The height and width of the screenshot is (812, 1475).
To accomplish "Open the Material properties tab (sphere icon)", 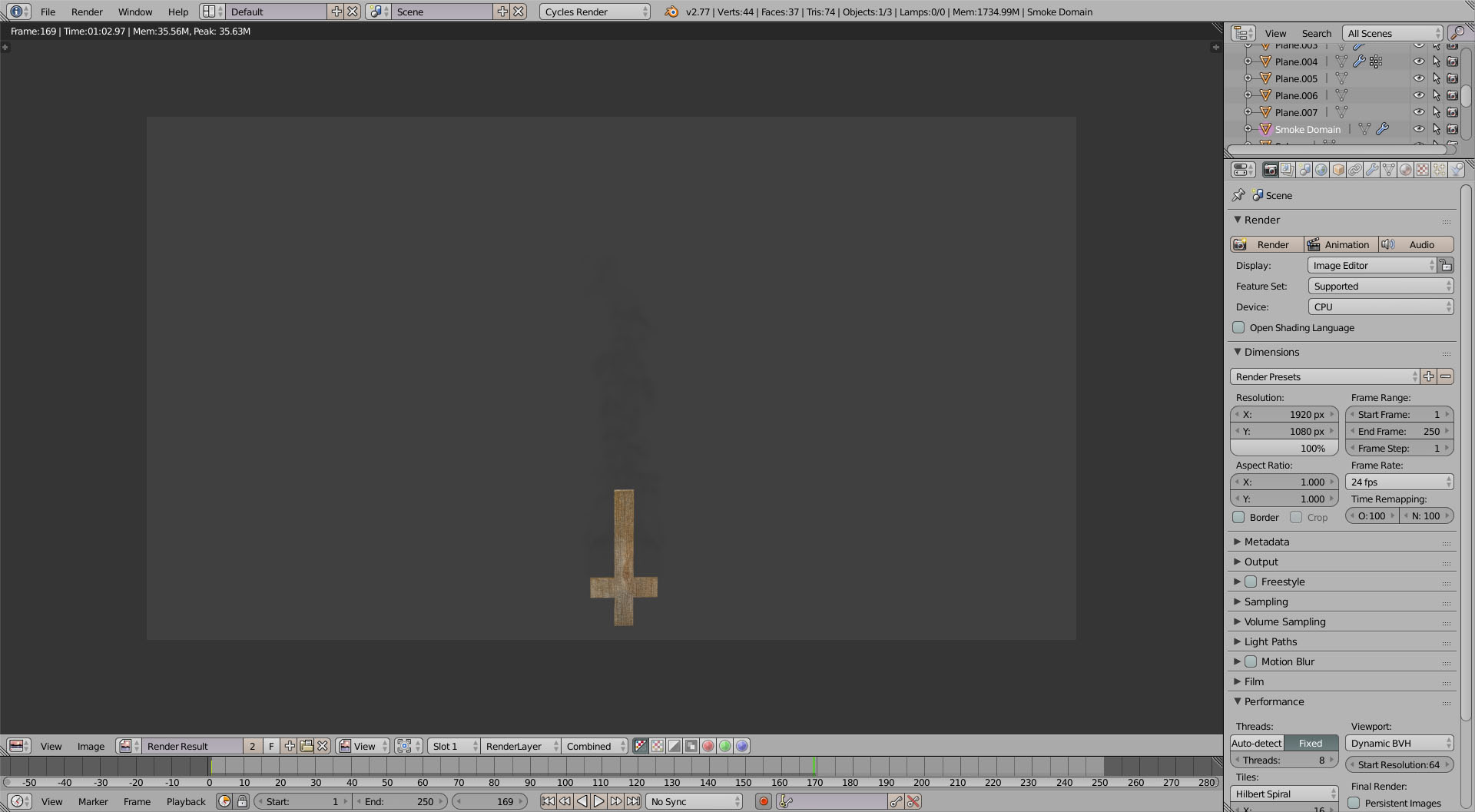I will pyautogui.click(x=1406, y=170).
